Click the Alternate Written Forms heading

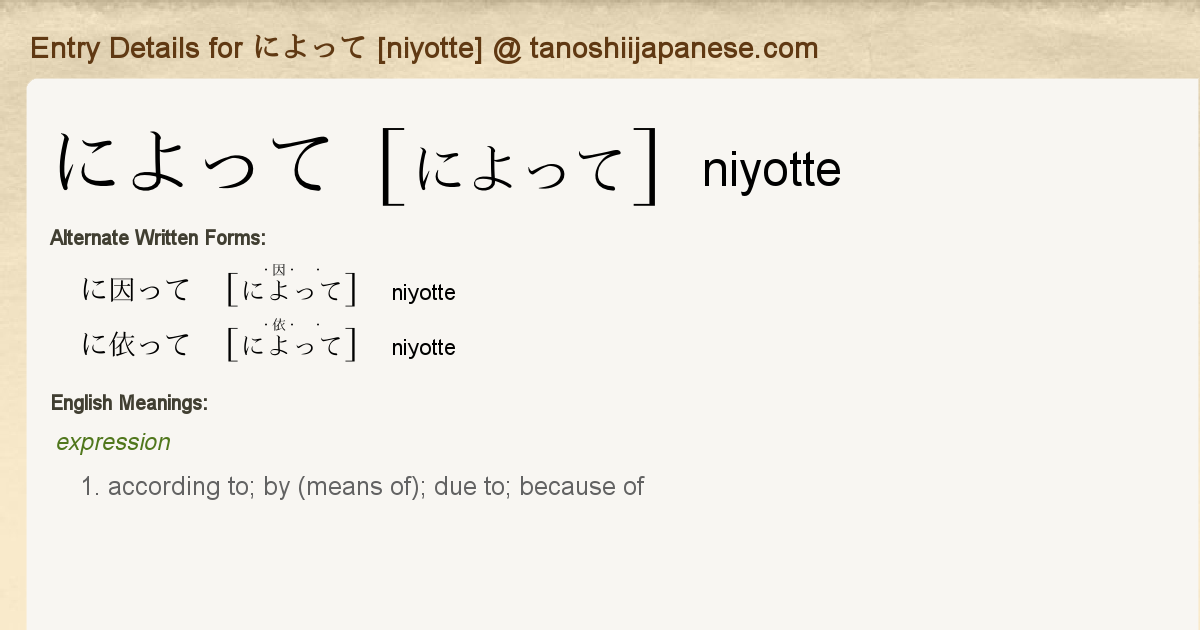click(157, 238)
